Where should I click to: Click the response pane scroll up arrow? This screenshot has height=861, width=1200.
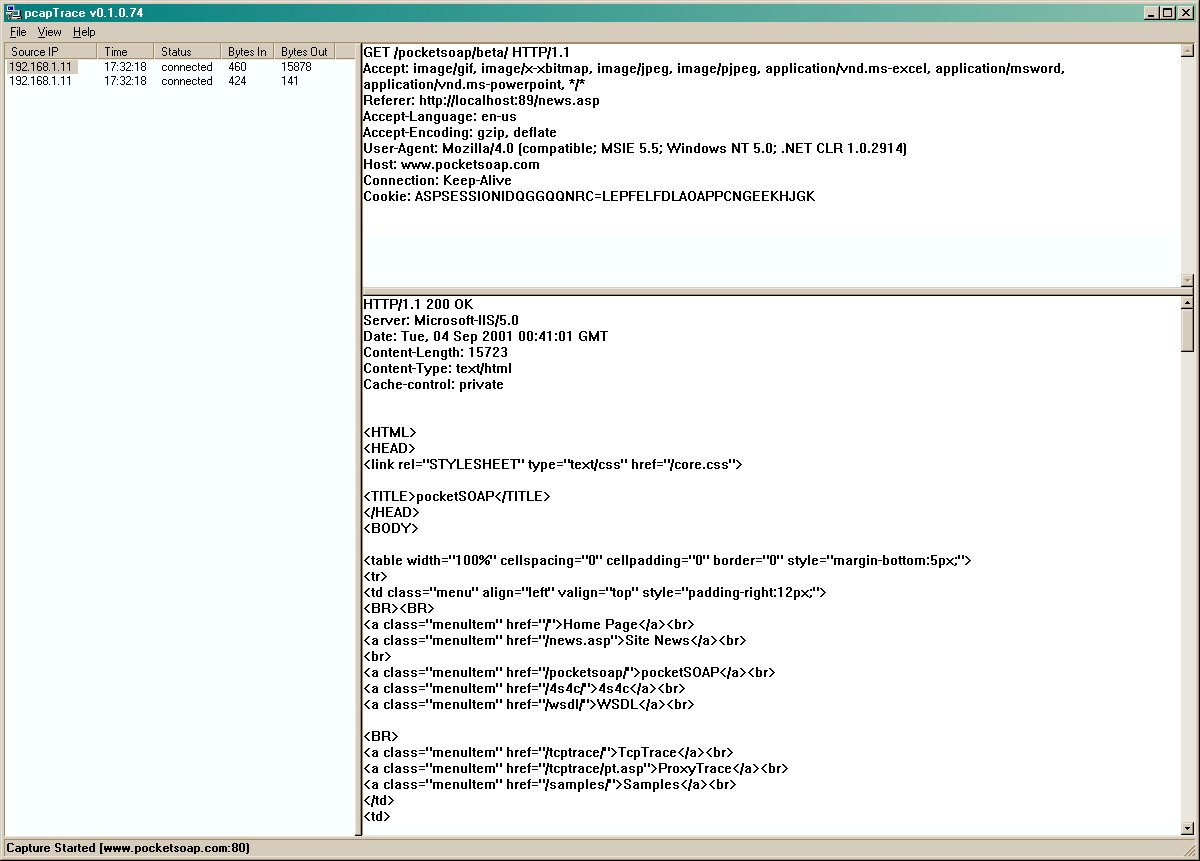(x=1187, y=303)
